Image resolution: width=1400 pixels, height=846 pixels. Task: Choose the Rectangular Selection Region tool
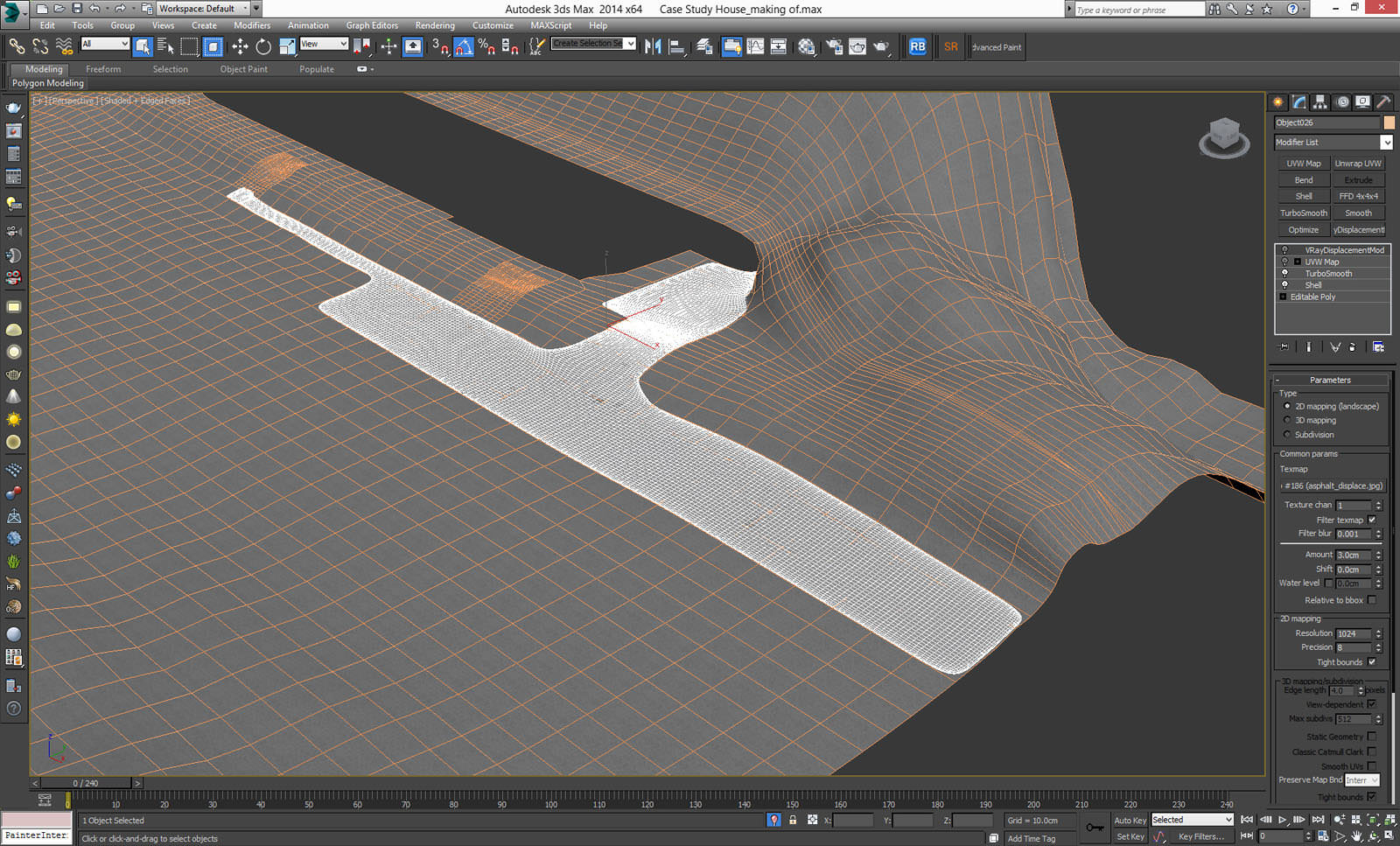pyautogui.click(x=189, y=46)
